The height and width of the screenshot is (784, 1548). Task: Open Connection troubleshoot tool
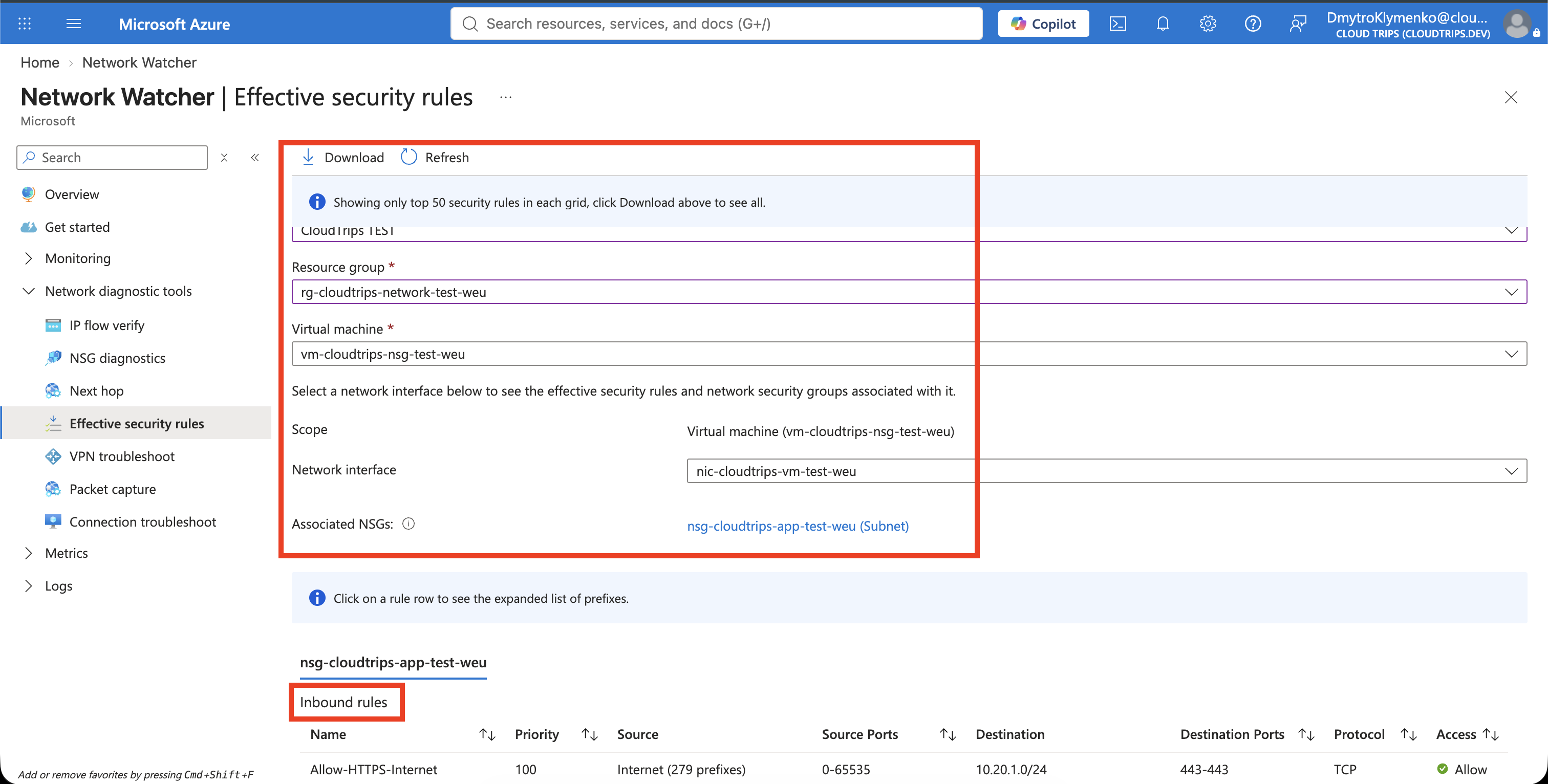(x=142, y=522)
